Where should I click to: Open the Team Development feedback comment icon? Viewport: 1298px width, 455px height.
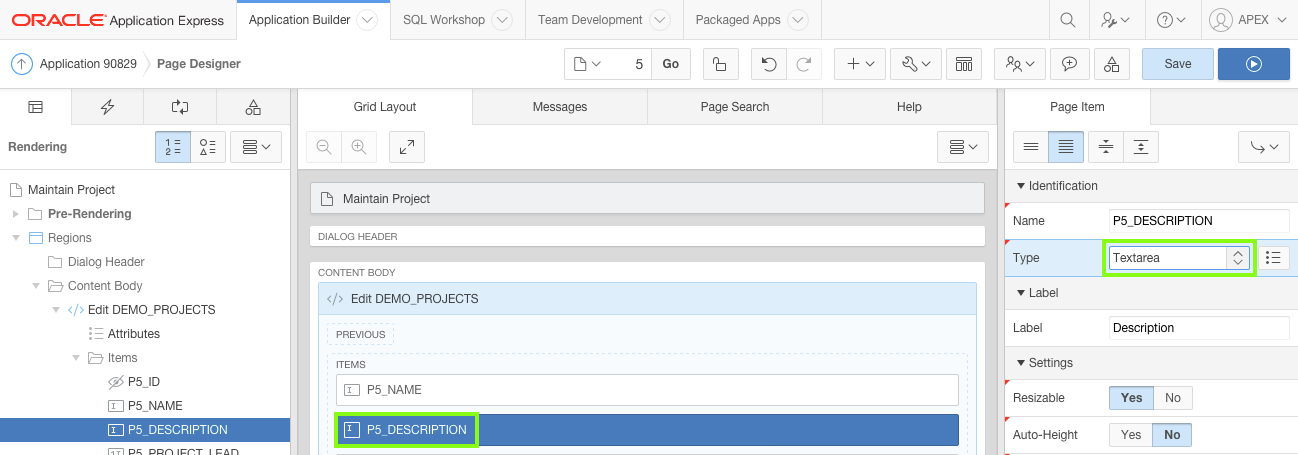point(1069,64)
